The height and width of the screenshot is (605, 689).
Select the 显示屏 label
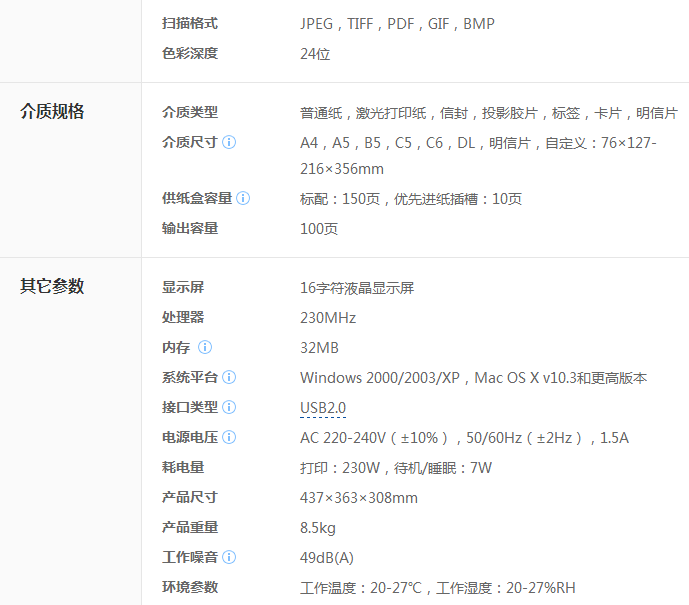[x=183, y=287]
